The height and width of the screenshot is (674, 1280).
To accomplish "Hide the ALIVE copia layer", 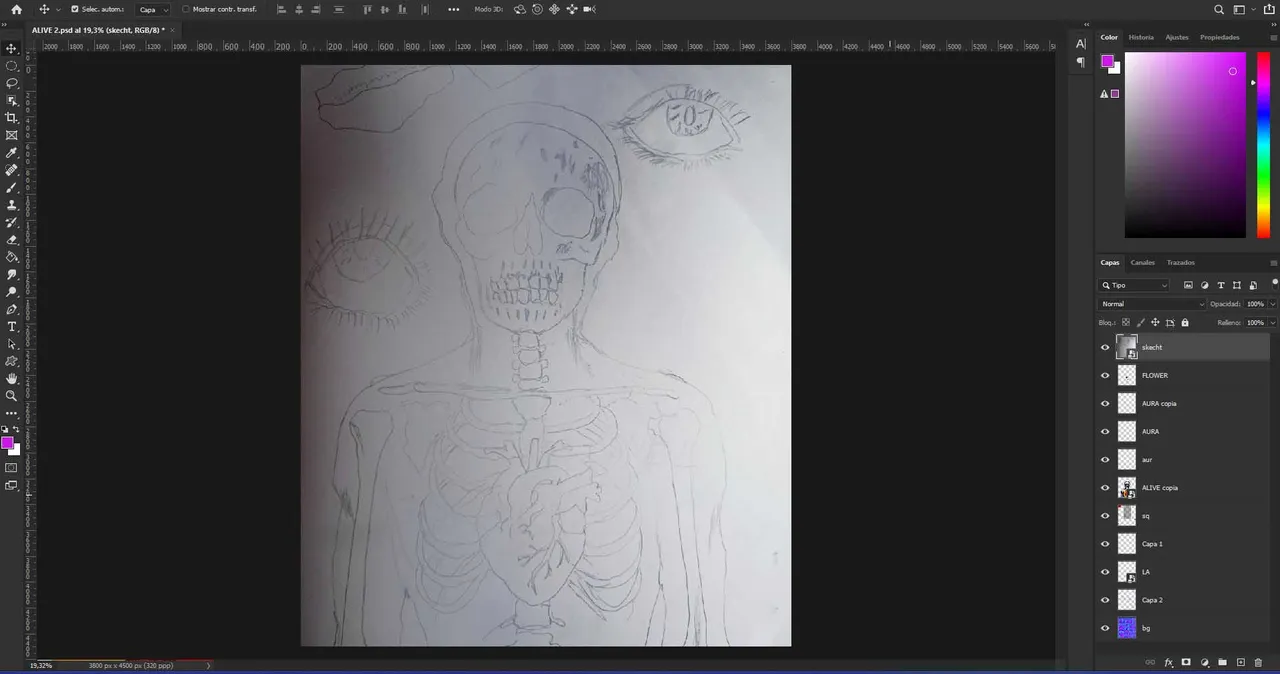I will click(x=1105, y=488).
